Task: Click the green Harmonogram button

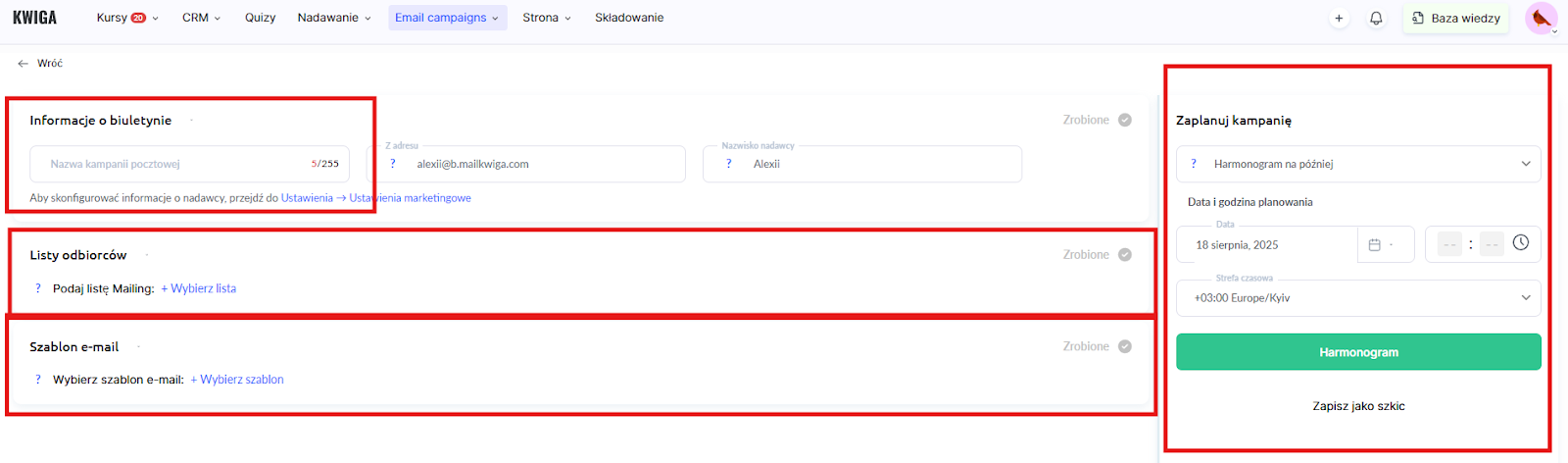Action: pos(1358,352)
